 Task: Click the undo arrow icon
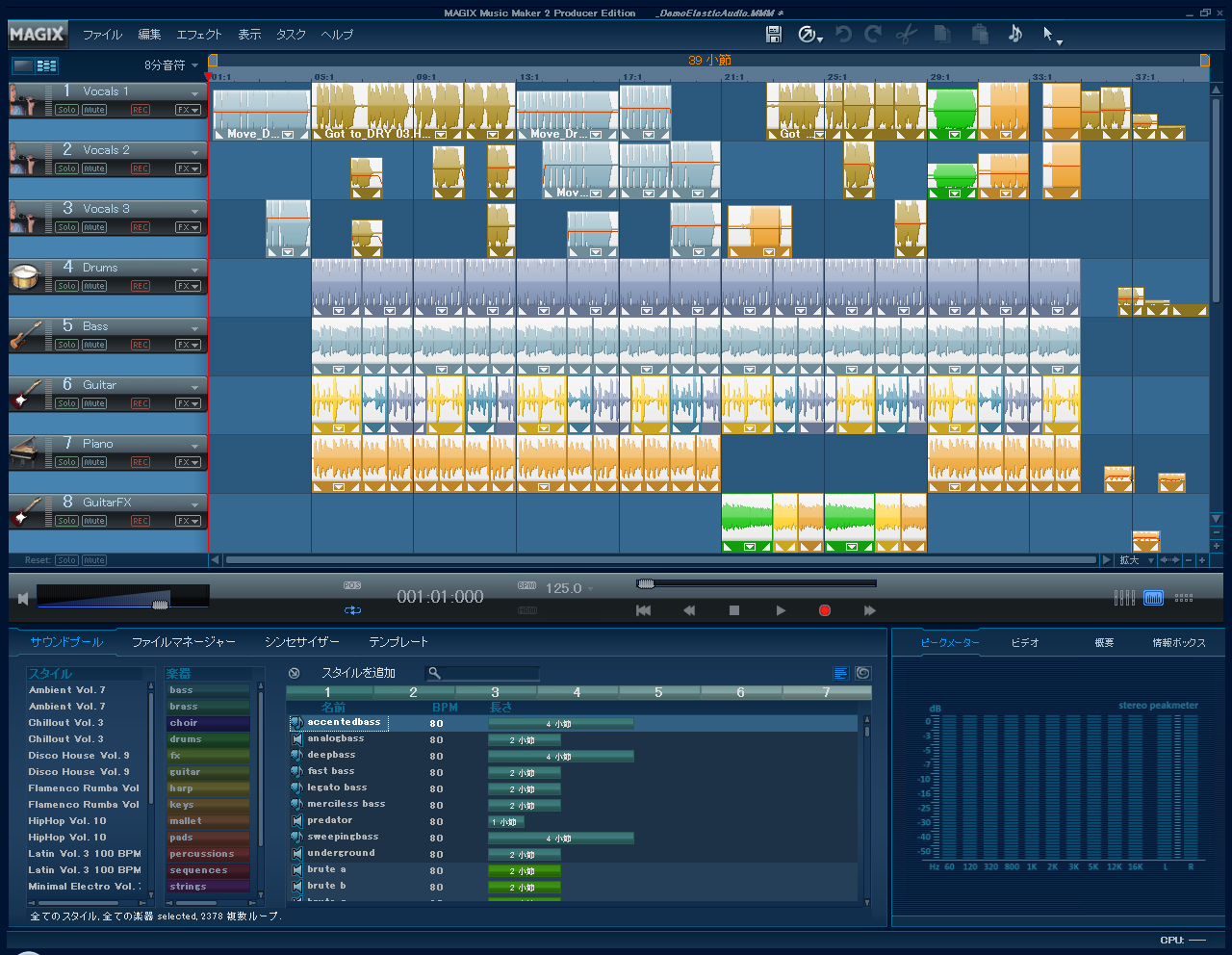(x=843, y=34)
